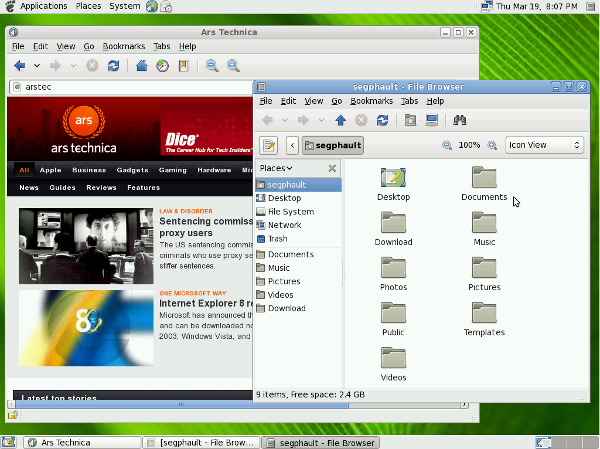Close the Places side pane
The height and width of the screenshot is (449, 600).
point(332,168)
